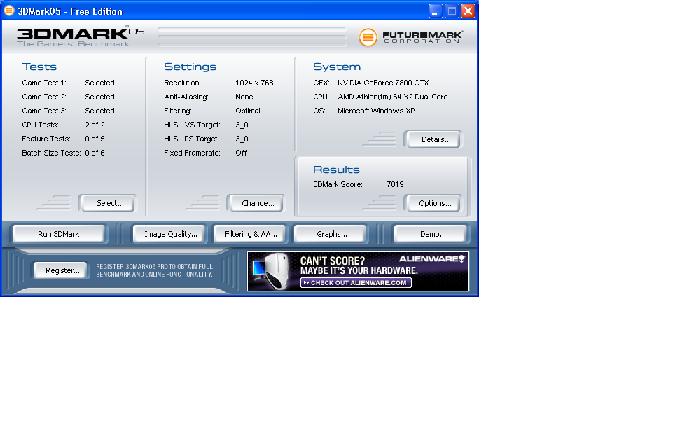Click the Batch Size Tests row
Image resolution: width=684 pixels, height=424 pixels.
[x=63, y=153]
